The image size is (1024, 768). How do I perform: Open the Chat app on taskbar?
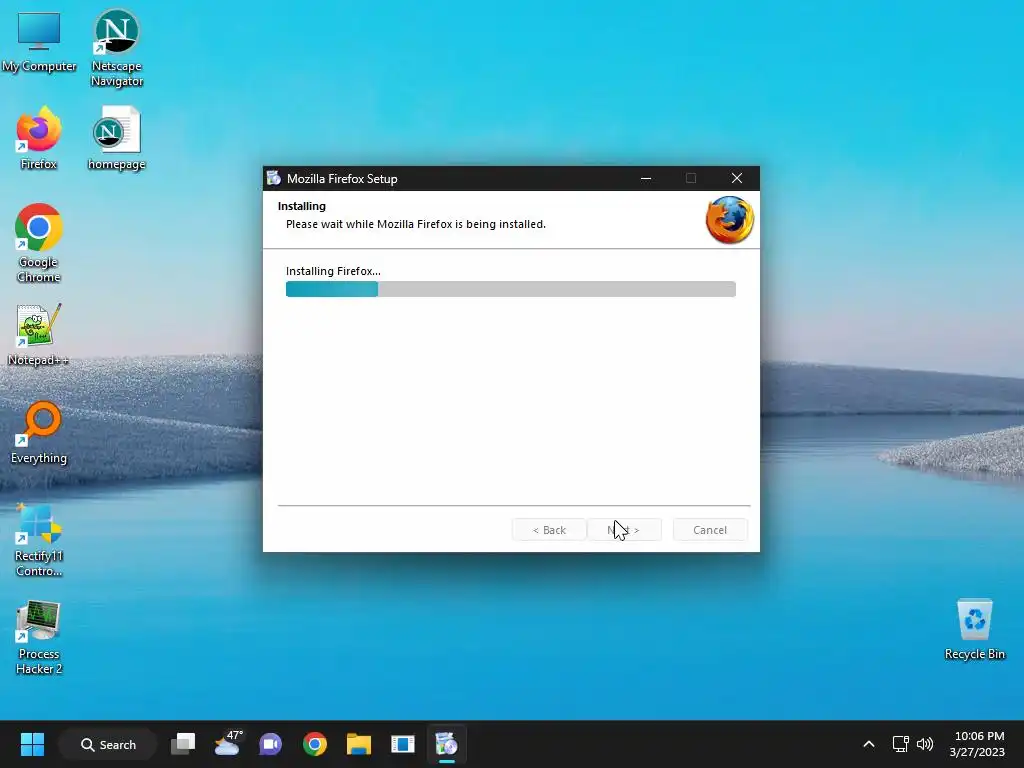coord(270,744)
